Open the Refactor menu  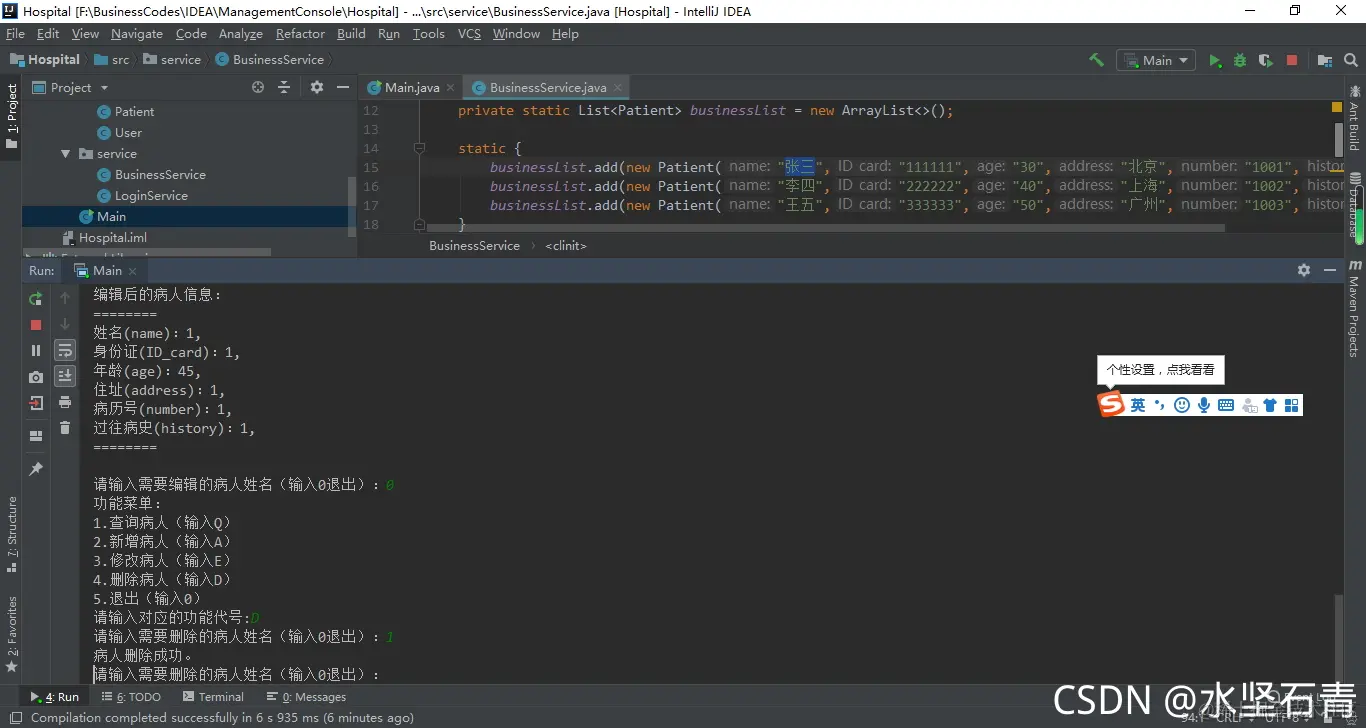(x=300, y=33)
